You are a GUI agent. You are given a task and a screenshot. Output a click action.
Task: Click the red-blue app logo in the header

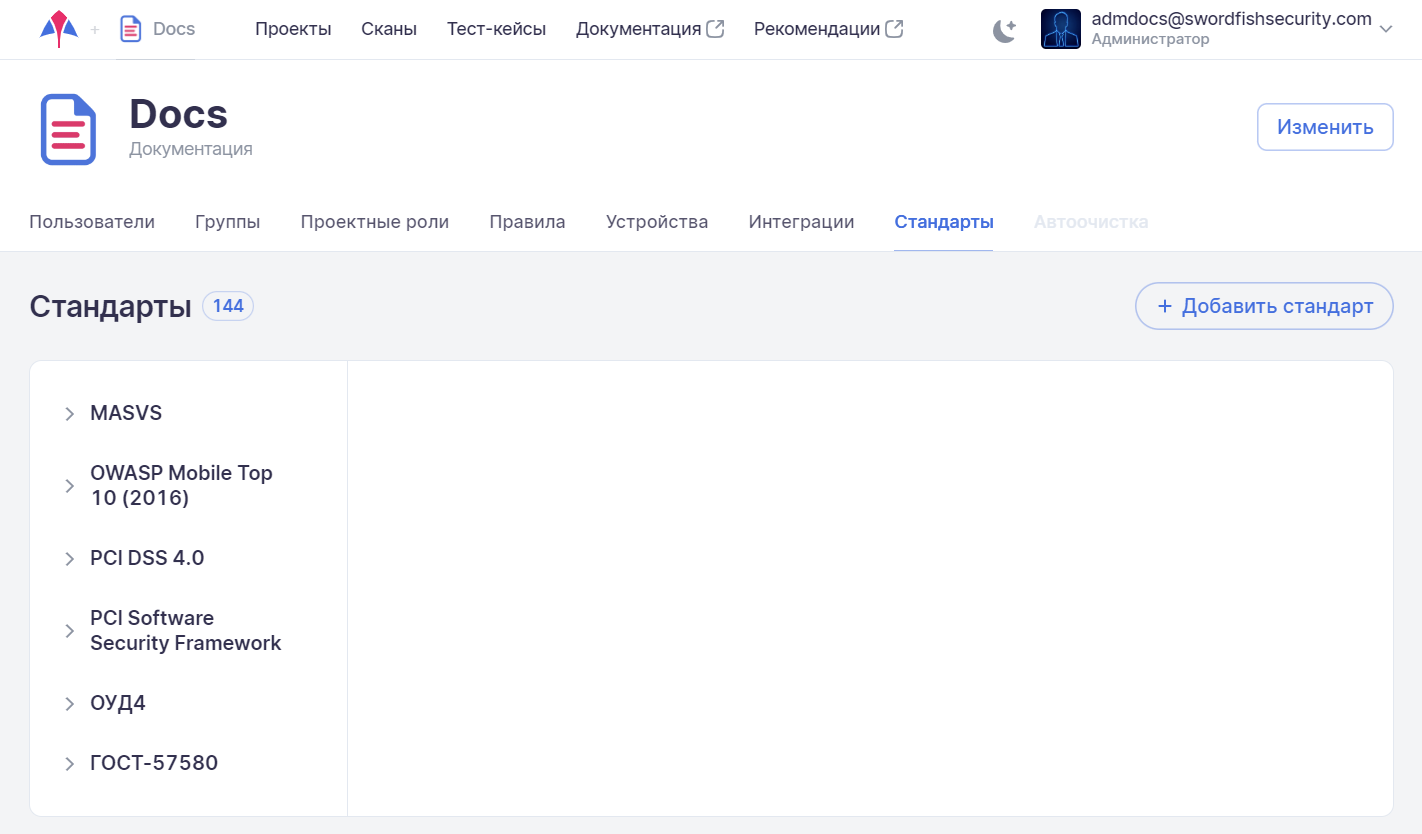[59, 29]
